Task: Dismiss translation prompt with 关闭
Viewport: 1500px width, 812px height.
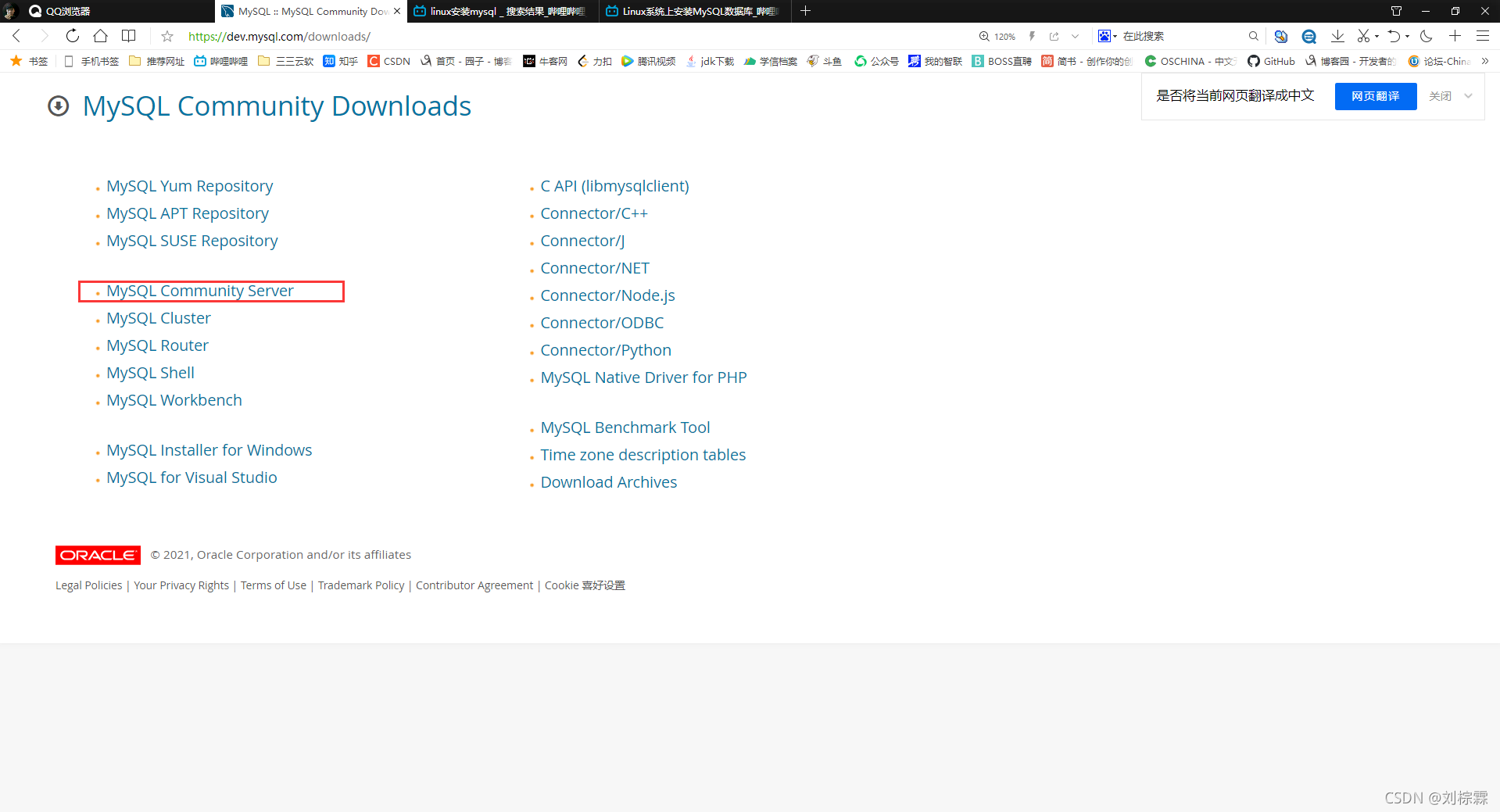Action: (x=1440, y=96)
